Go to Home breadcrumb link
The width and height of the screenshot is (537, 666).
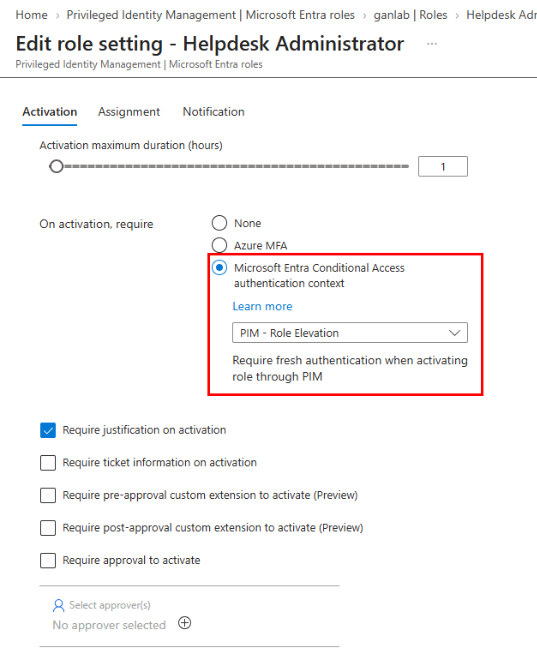[31, 15]
